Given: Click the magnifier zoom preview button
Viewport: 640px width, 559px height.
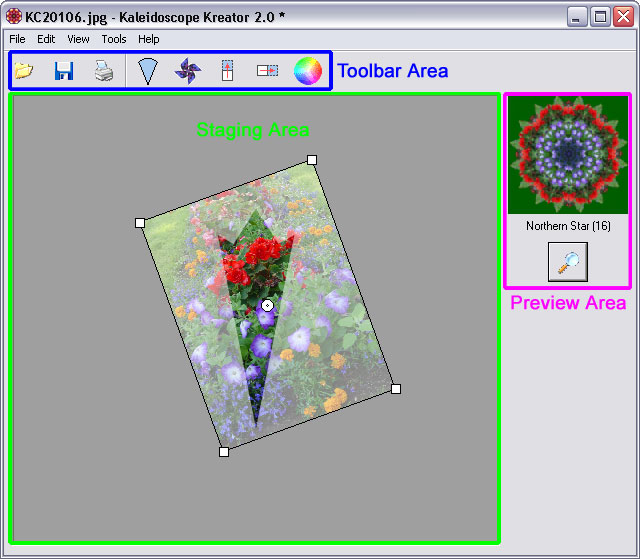Looking at the screenshot, I should coord(568,262).
